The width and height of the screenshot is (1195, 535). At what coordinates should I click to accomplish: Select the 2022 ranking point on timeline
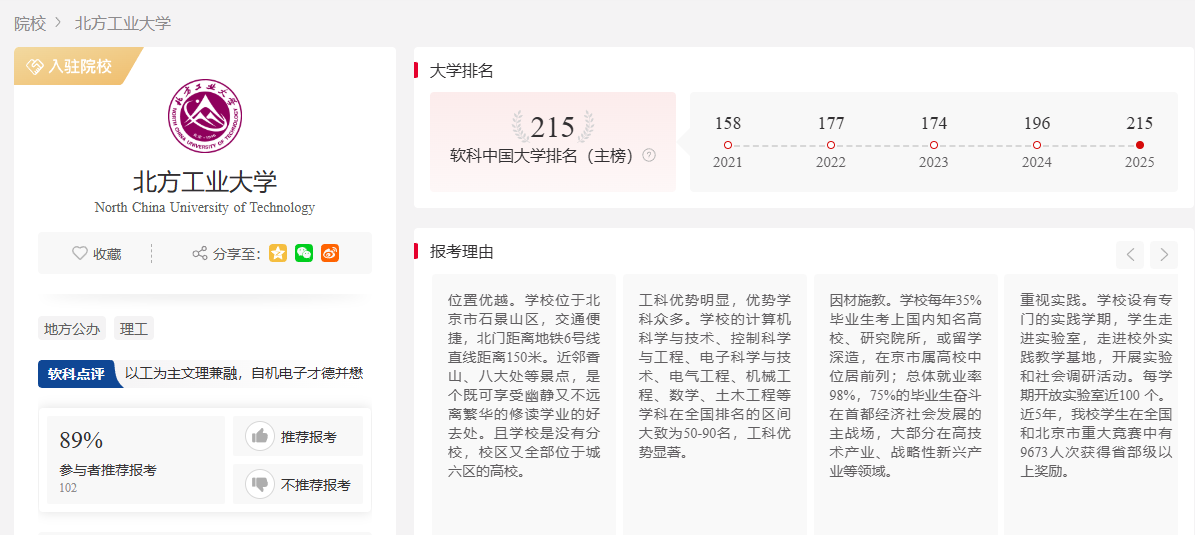tap(831, 145)
